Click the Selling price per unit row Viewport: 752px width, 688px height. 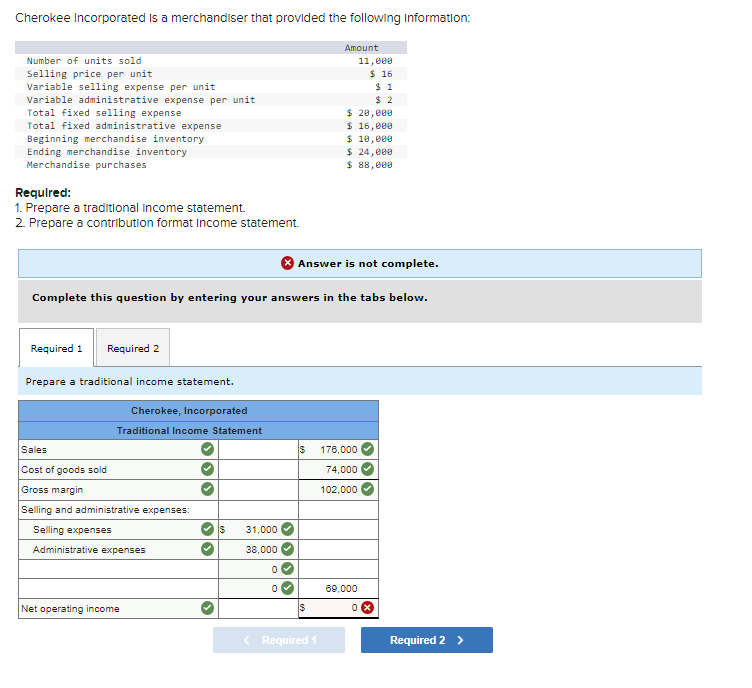pyautogui.click(x=211, y=74)
